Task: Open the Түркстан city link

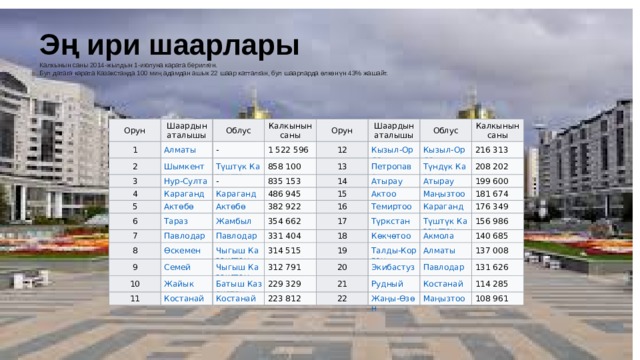Action: coord(390,221)
